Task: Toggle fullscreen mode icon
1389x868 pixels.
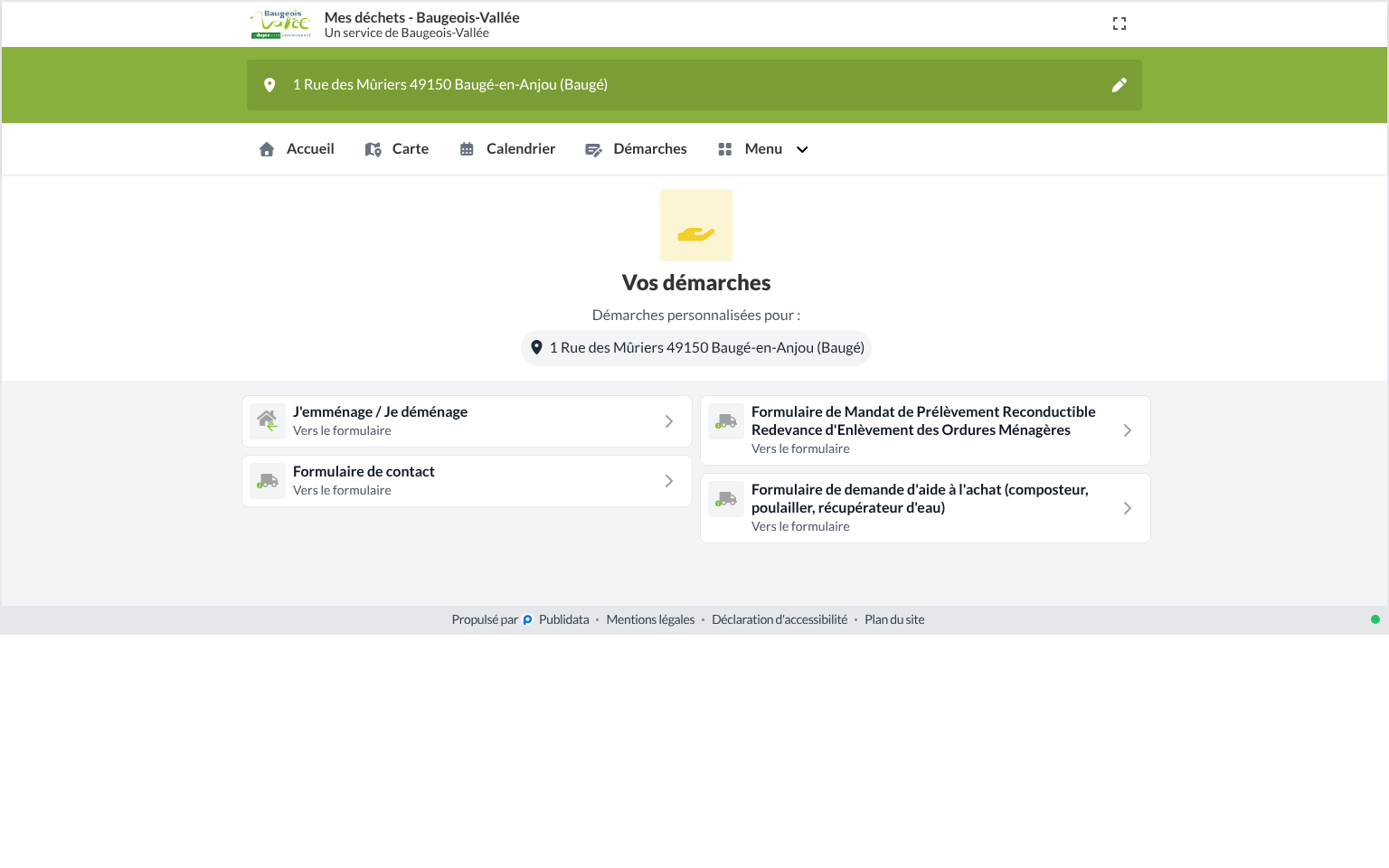Action: pos(1120,24)
